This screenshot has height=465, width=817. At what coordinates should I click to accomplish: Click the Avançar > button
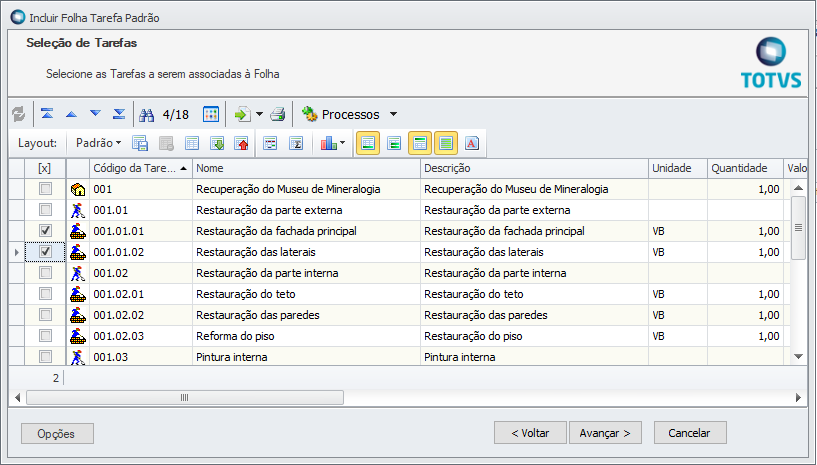(x=605, y=433)
